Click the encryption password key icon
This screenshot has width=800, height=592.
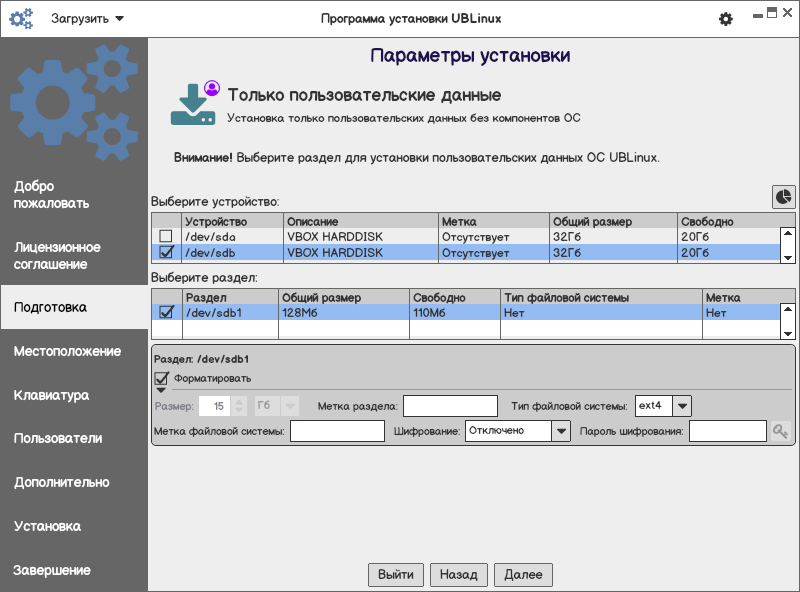[780, 431]
